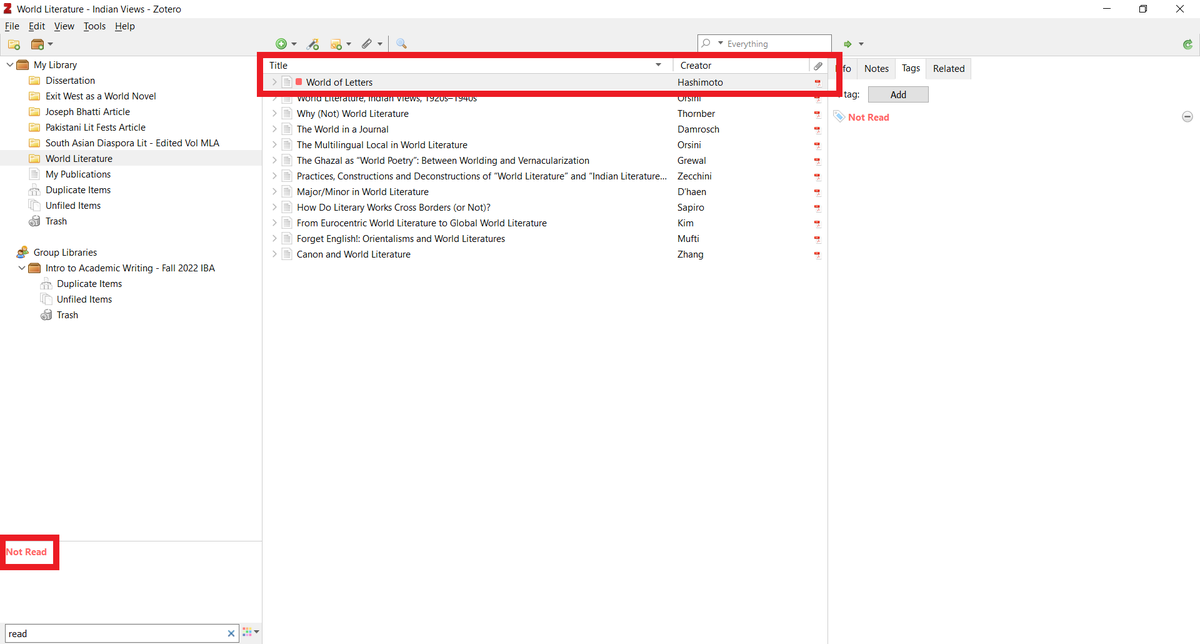The width and height of the screenshot is (1200, 644).
Task: Select The Ghazal as World Poetry item
Action: (x=545, y=160)
